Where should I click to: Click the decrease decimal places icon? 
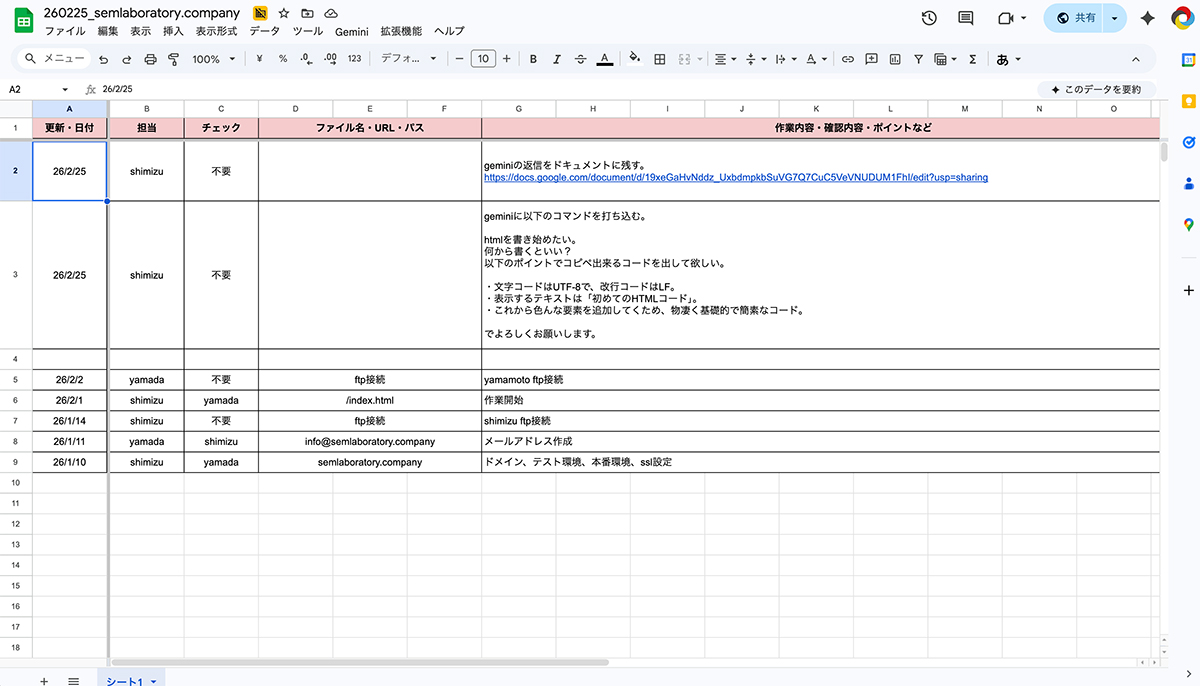point(305,59)
